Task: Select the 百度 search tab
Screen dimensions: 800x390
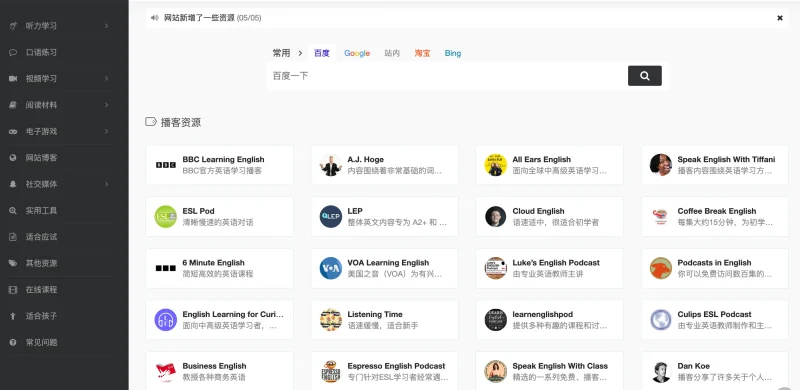Action: tap(322, 53)
